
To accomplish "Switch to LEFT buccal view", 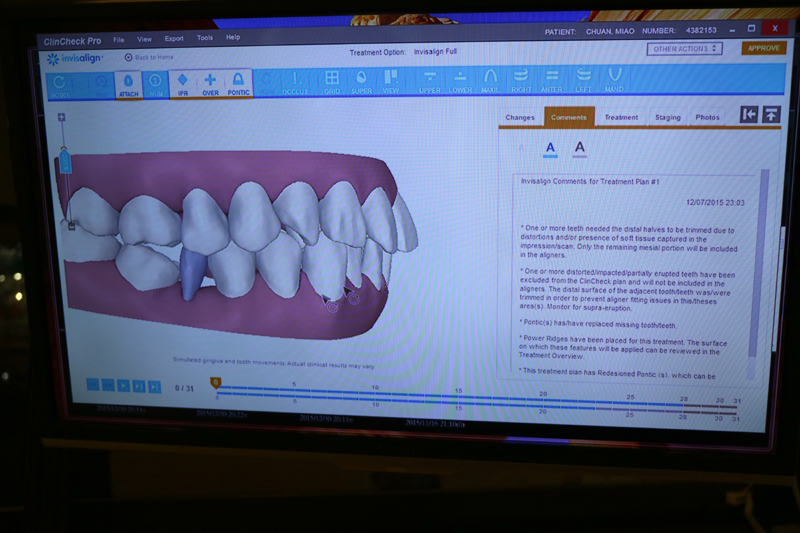I will tap(583, 81).
